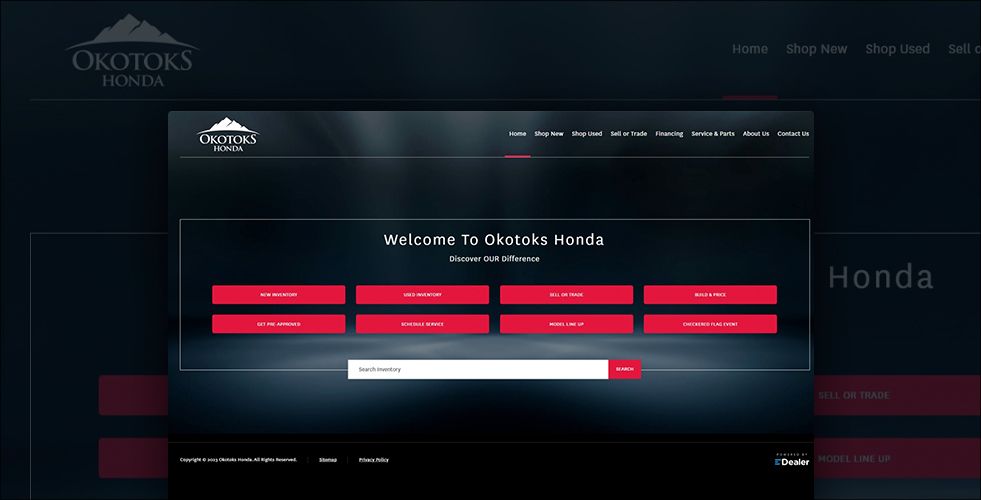This screenshot has height=500, width=981.
Task: Click the red Search button
Action: pos(624,369)
